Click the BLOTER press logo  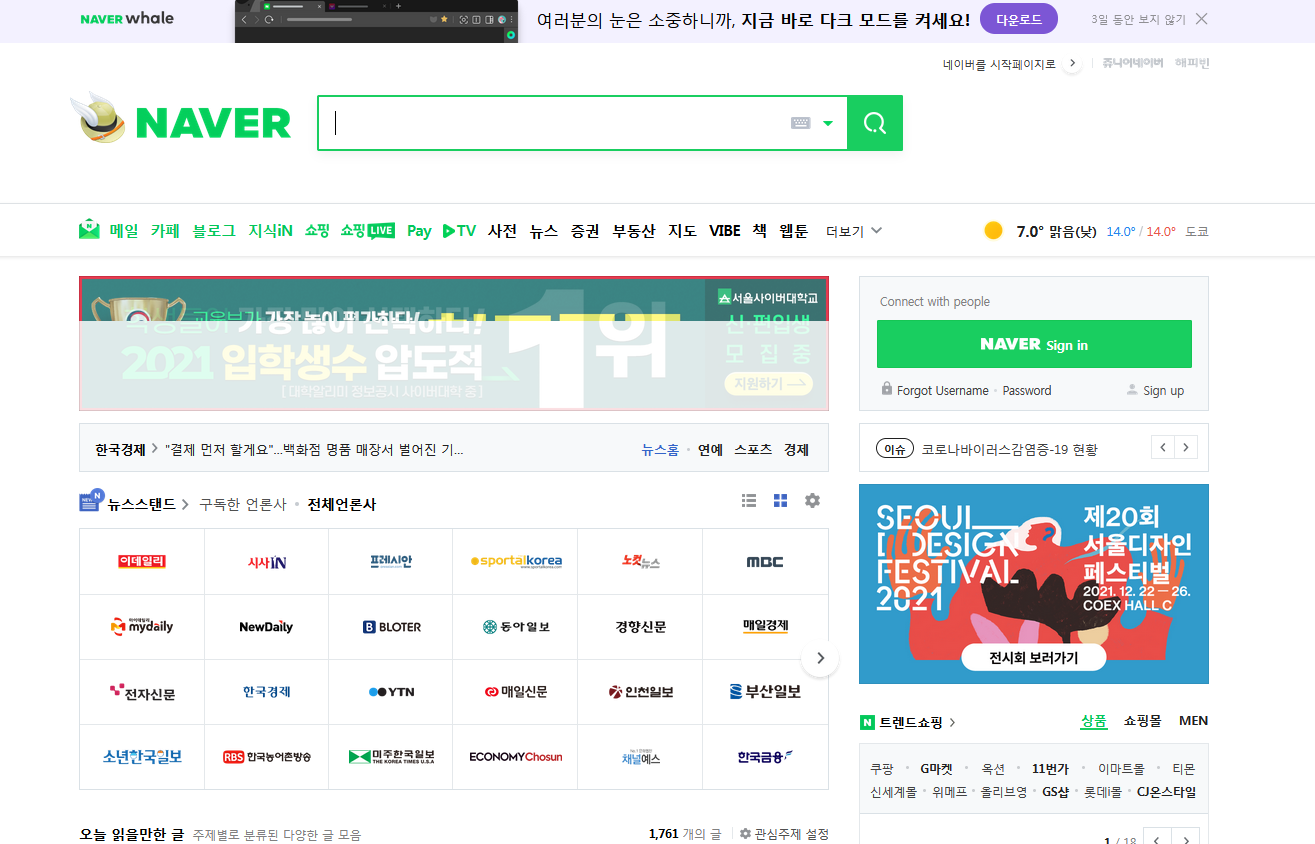pyautogui.click(x=391, y=627)
